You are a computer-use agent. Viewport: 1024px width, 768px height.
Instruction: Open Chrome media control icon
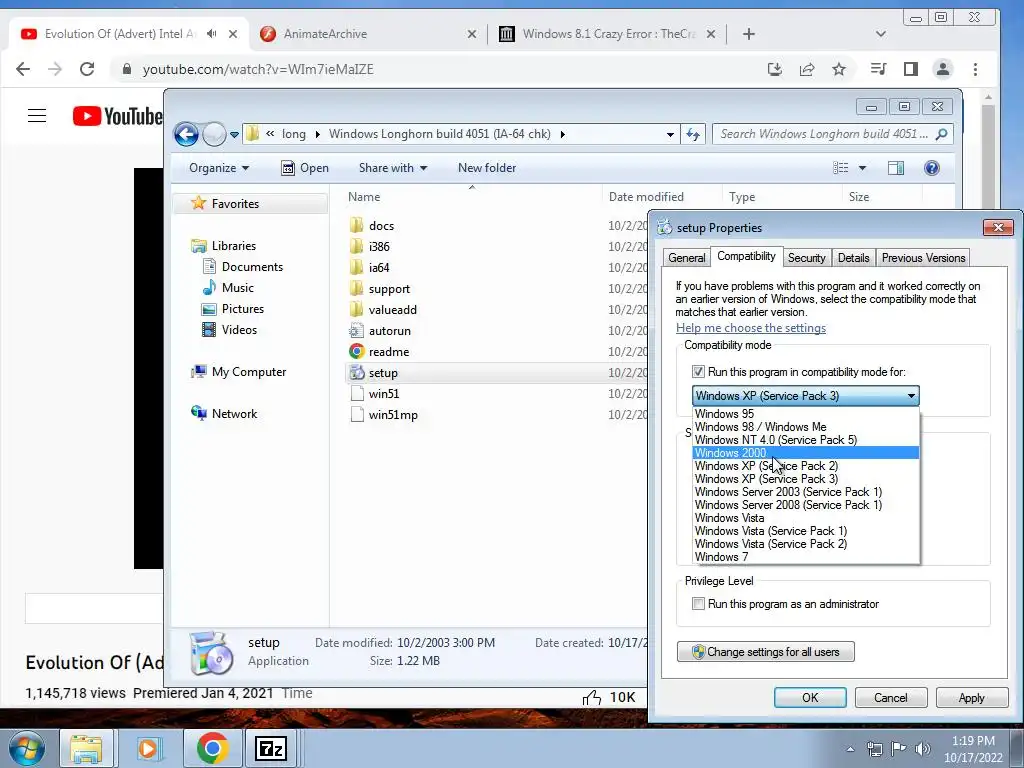tap(878, 69)
